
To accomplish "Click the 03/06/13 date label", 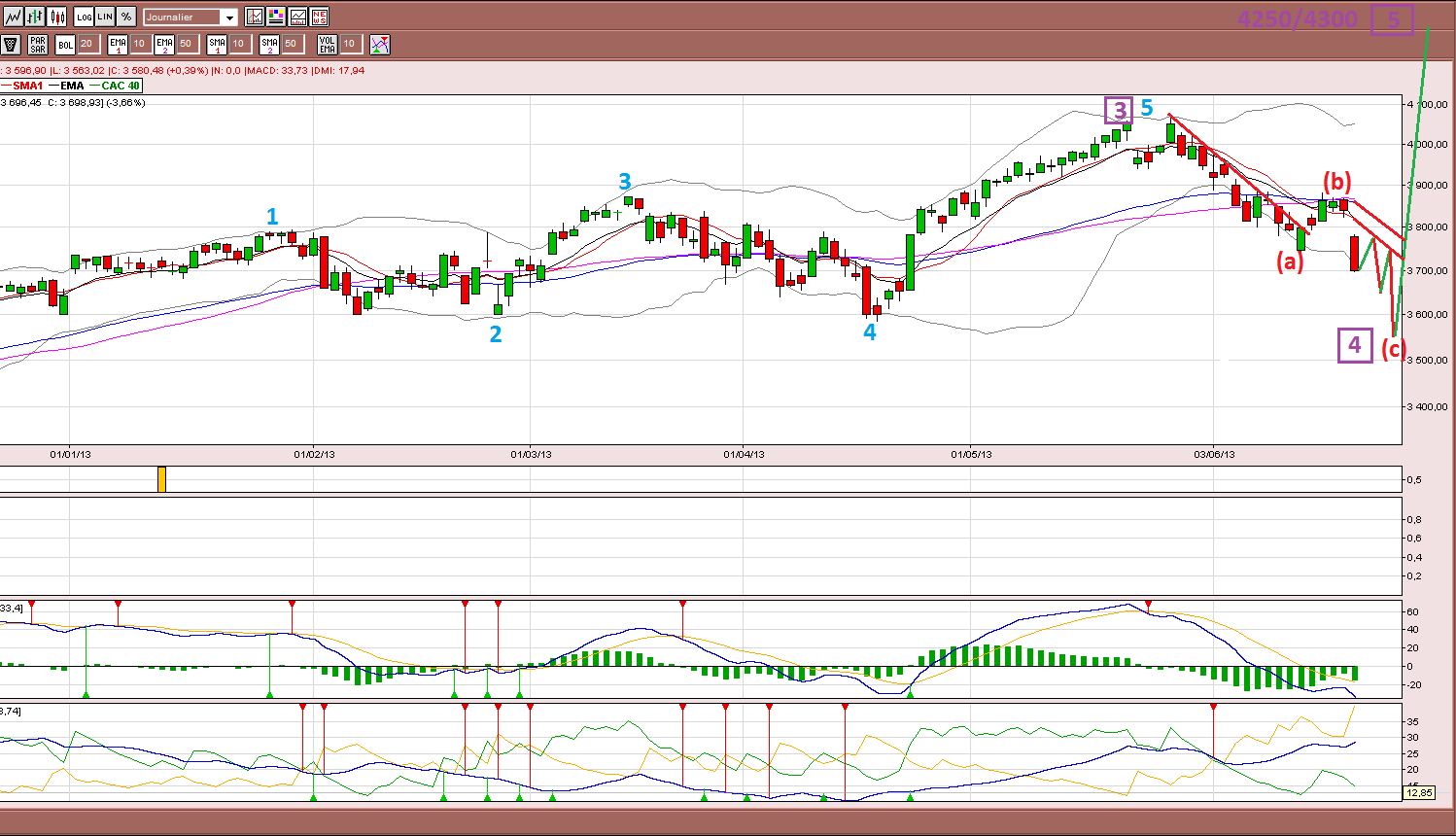I will pos(1214,454).
